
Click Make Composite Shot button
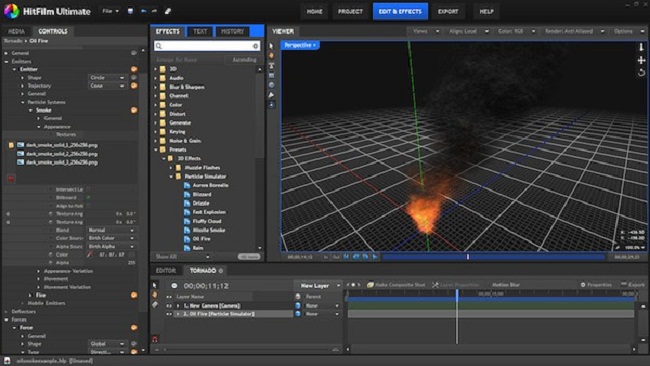(396, 285)
